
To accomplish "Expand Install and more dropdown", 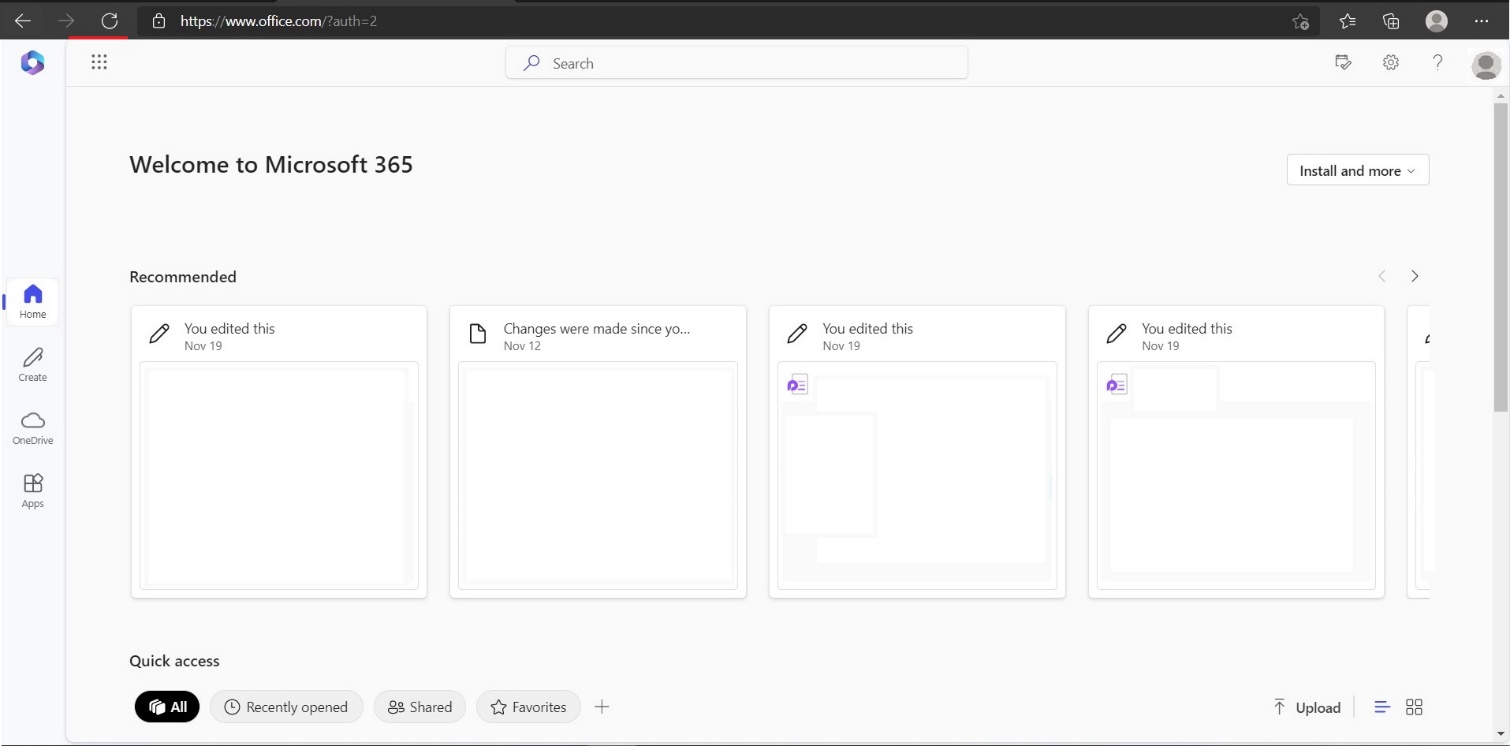I will tap(1357, 170).
